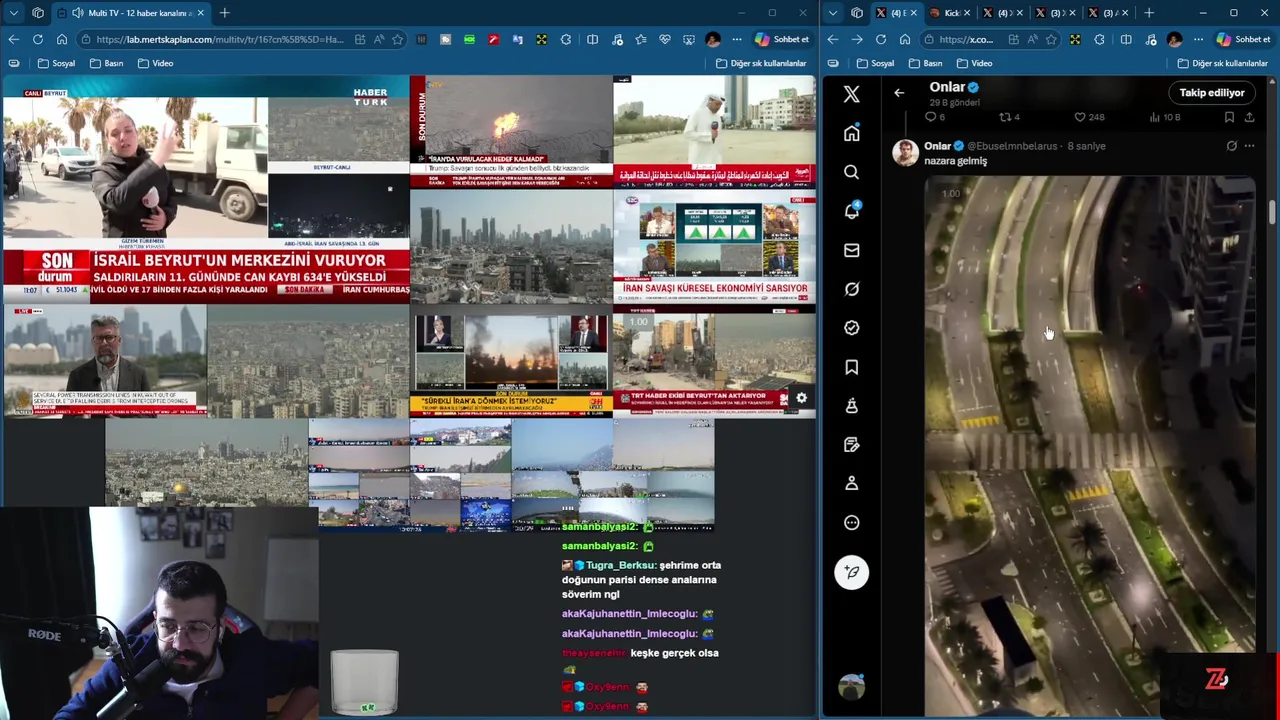
Task: Share the post via upload arrow icon
Action: (1249, 117)
